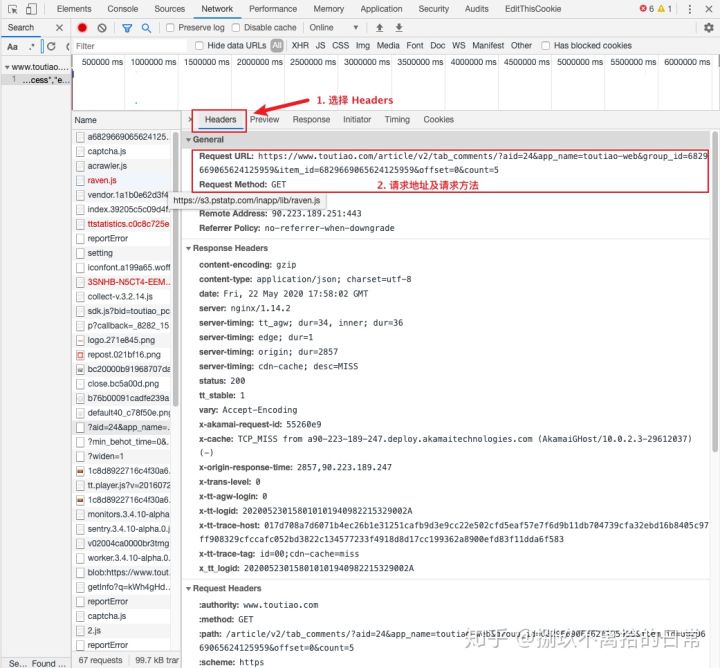Click the Name column header
The width and height of the screenshot is (720, 668).
[x=126, y=120]
